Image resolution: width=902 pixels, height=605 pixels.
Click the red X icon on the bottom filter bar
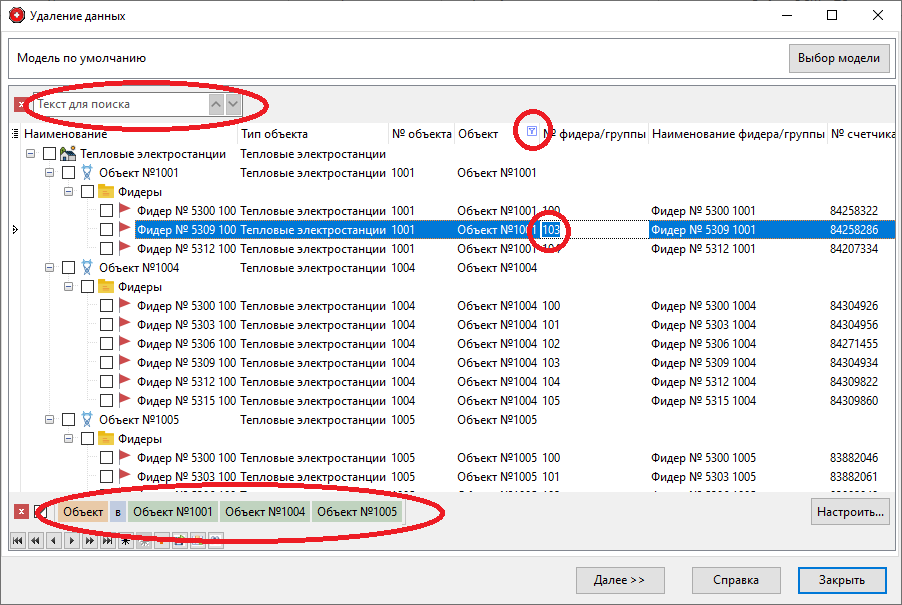click(21, 511)
